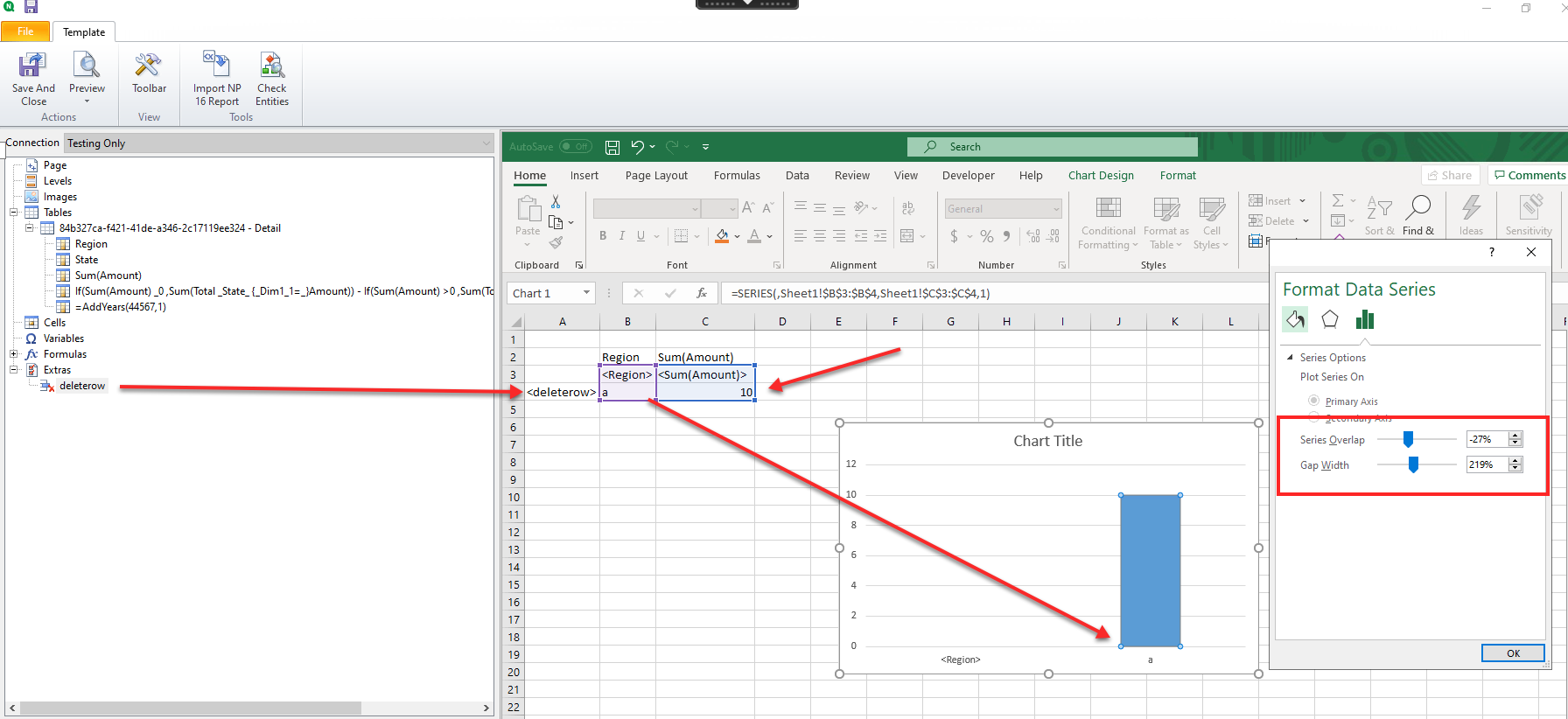Expand the Formulas tree node
This screenshot has height=719, width=1568.
coord(14,354)
